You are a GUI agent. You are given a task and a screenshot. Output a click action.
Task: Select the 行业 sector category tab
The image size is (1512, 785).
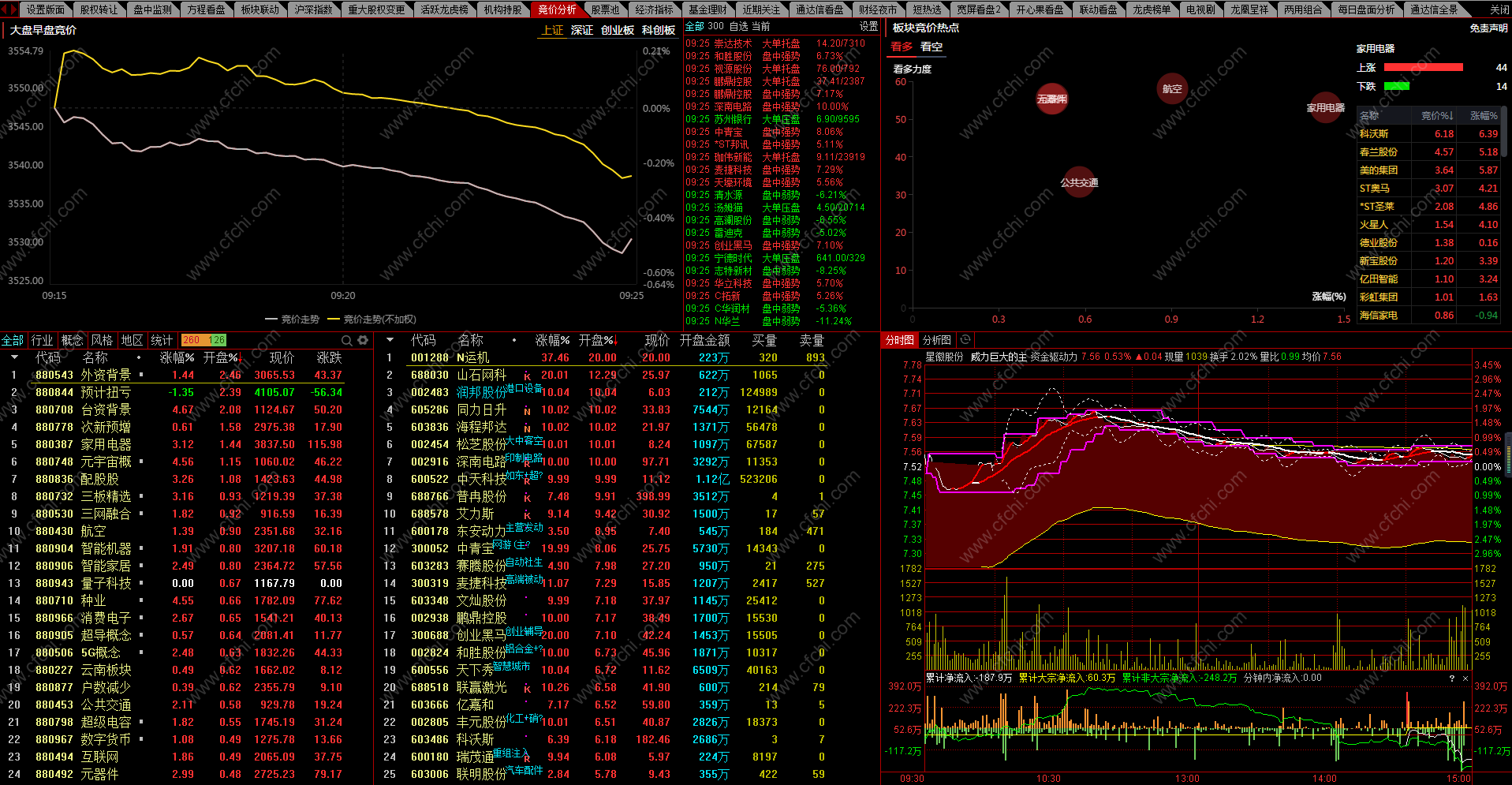pos(42,340)
